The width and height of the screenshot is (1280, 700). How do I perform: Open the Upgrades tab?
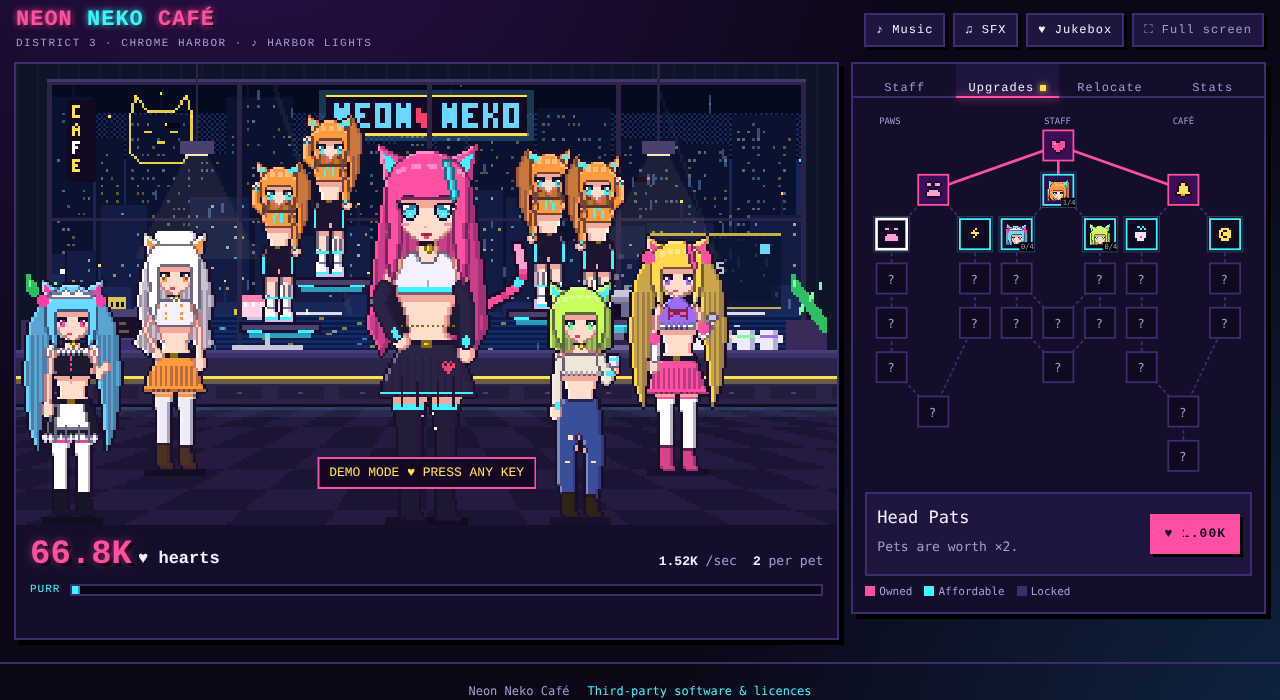click(x=1007, y=87)
